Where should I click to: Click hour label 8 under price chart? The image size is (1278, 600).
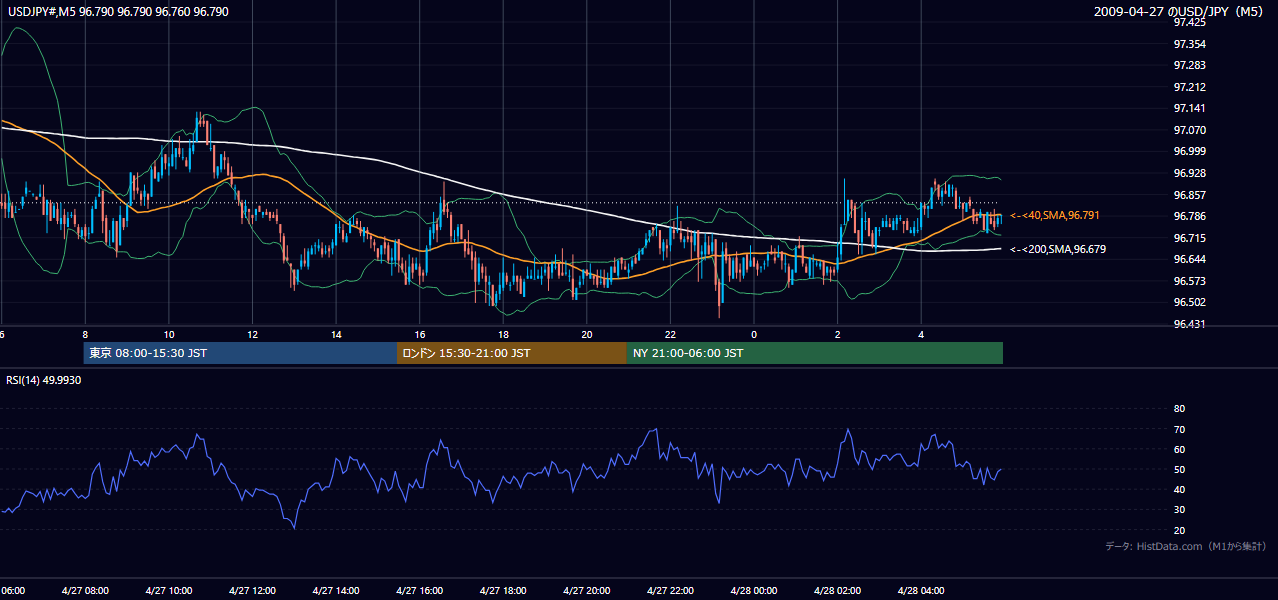point(85,334)
